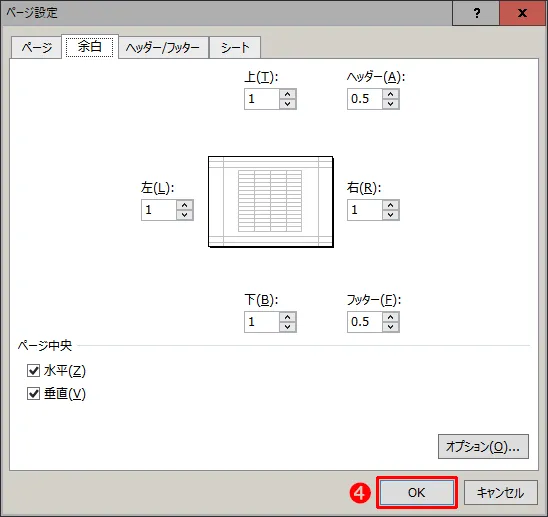Uncheck the 水平(Z) centering checkbox
Screen dimensions: 548x517
(x=34, y=371)
